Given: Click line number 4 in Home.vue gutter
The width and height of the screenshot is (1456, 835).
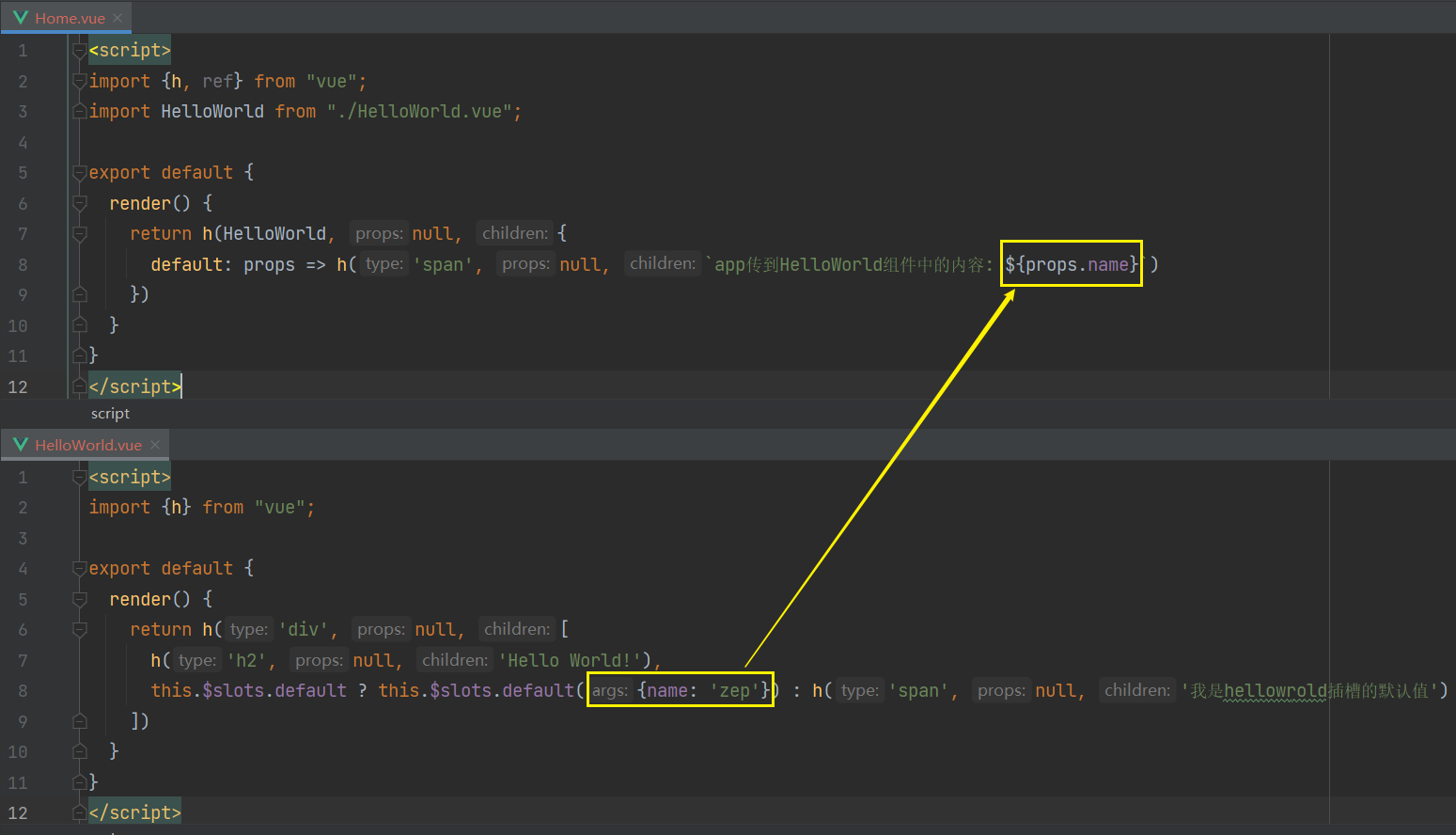Looking at the screenshot, I should [x=23, y=143].
